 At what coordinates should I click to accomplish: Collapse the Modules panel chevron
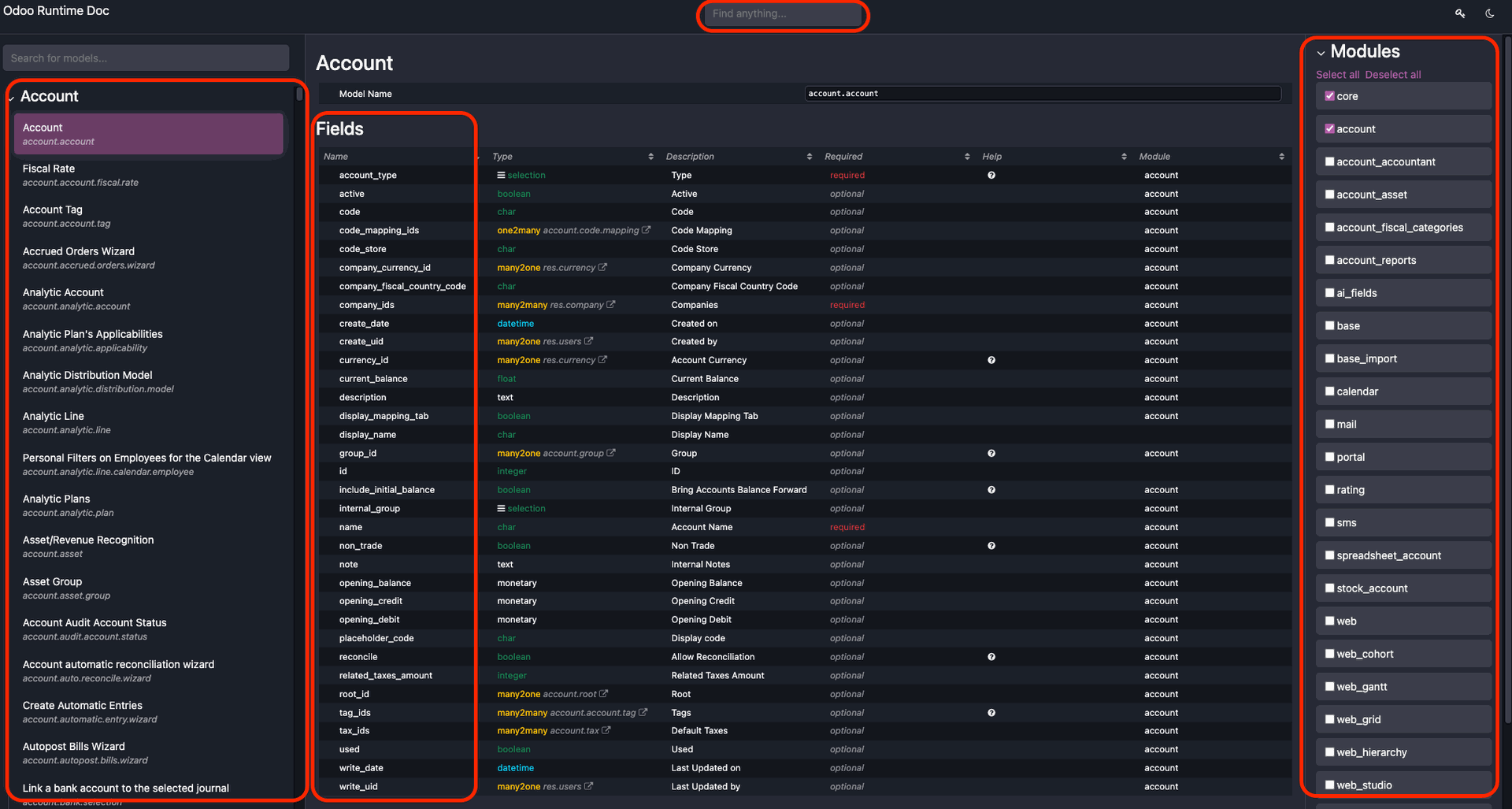[x=1321, y=52]
